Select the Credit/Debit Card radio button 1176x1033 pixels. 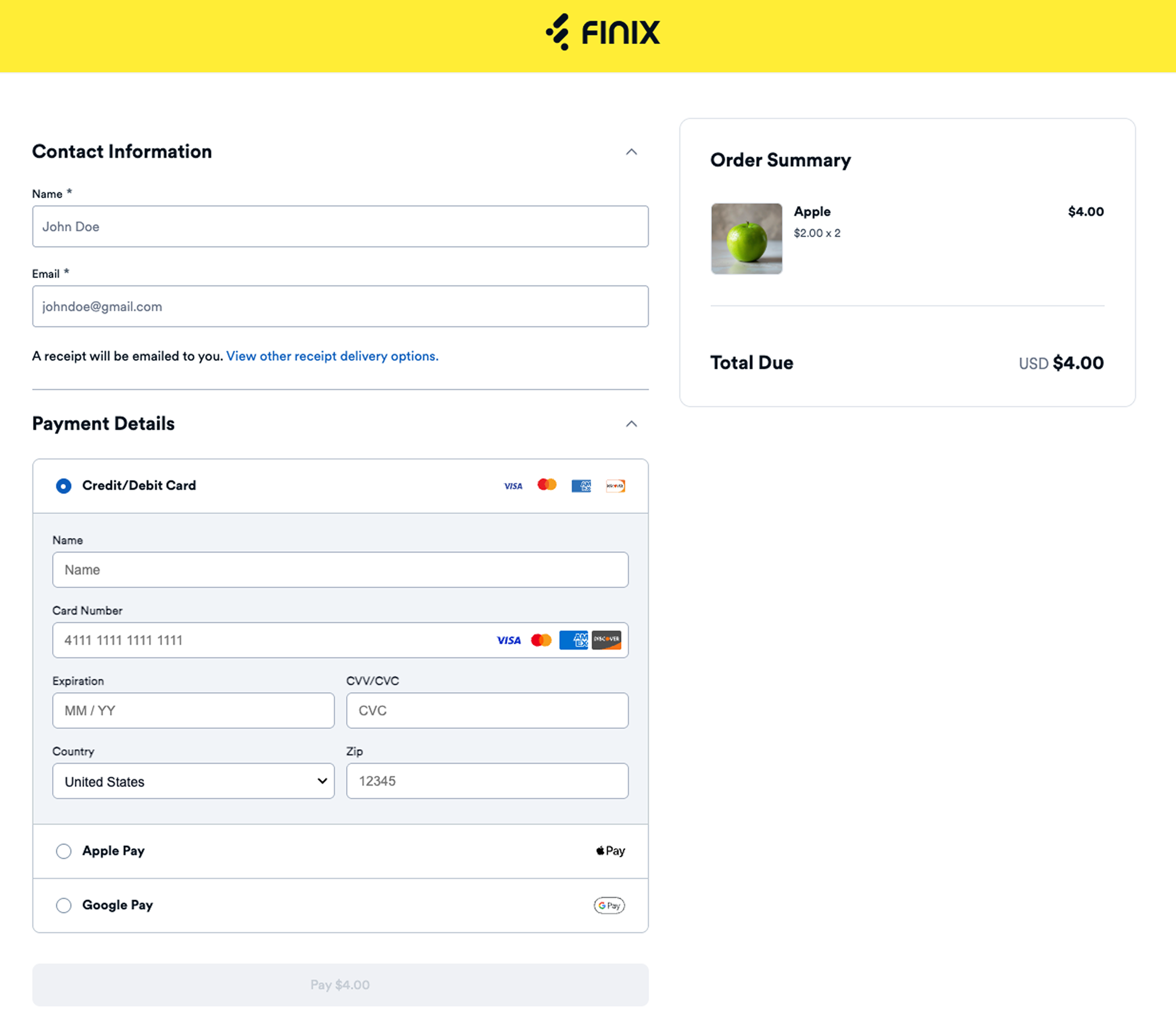pos(64,486)
